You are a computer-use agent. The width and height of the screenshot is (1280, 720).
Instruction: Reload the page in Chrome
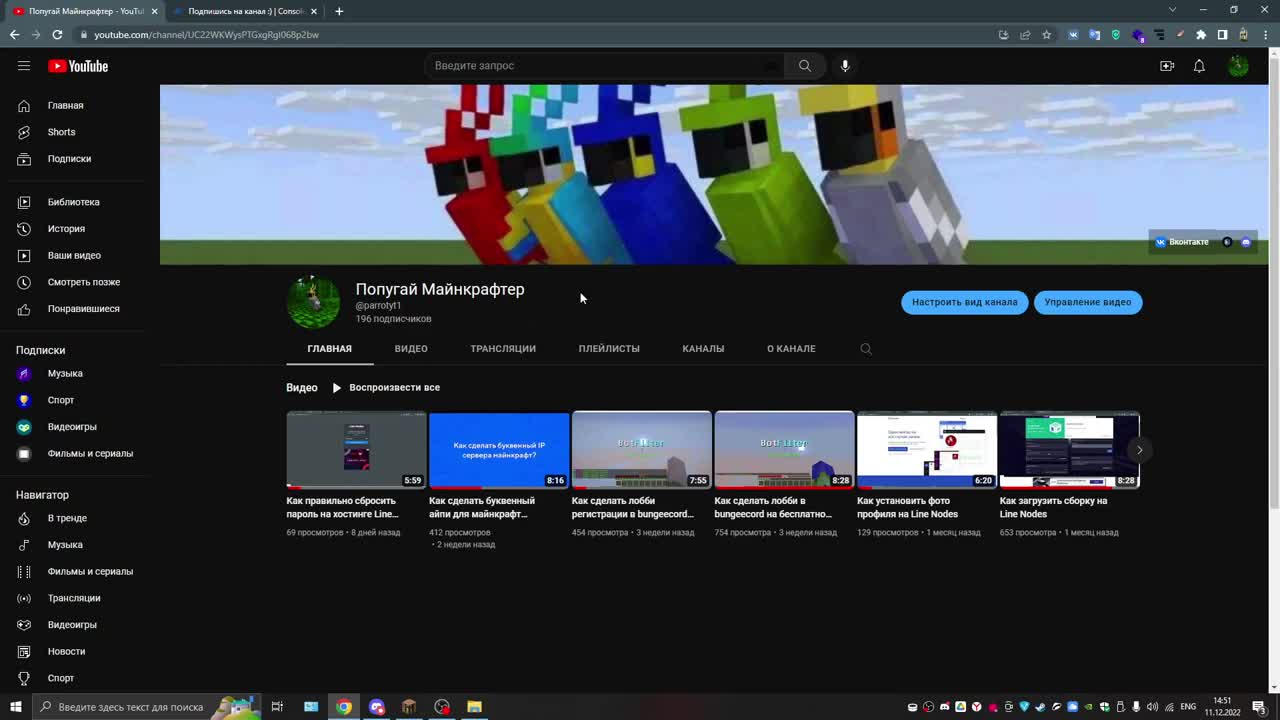[x=57, y=34]
